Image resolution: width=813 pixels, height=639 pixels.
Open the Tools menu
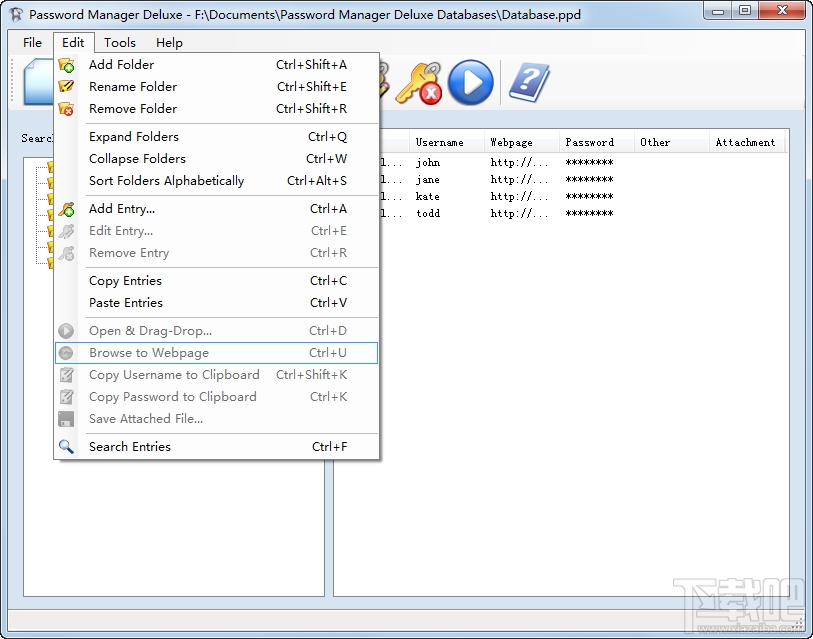(x=119, y=42)
